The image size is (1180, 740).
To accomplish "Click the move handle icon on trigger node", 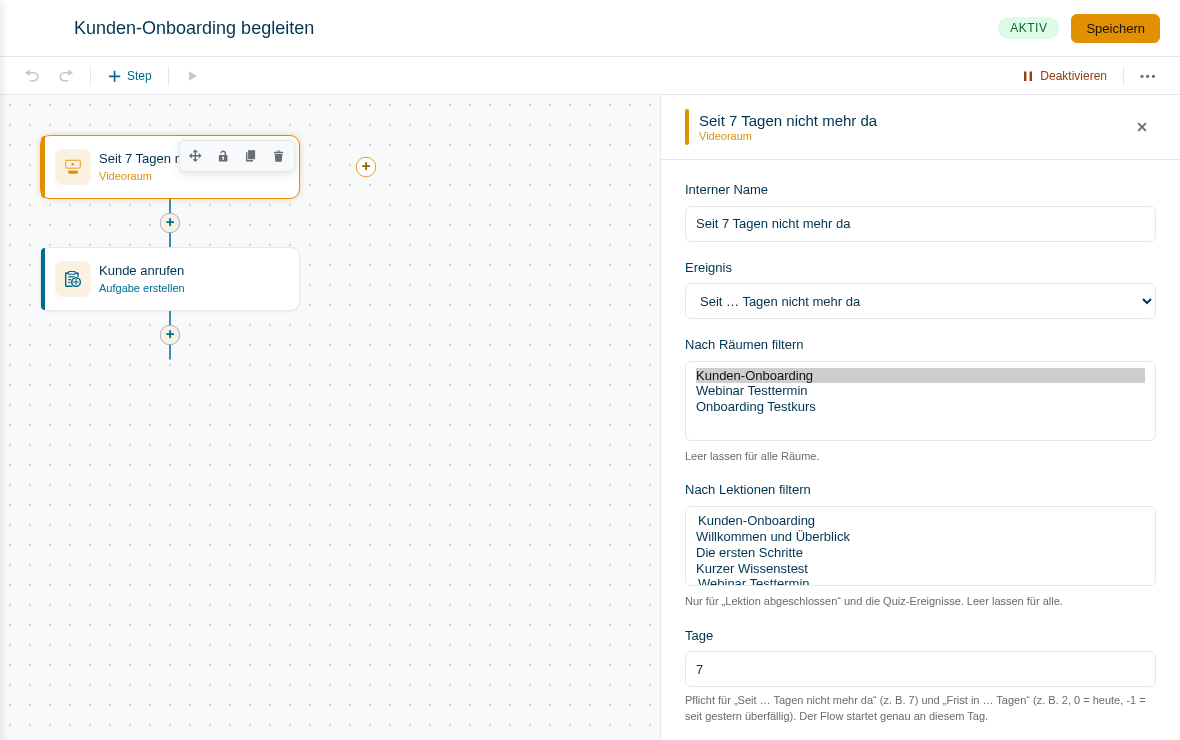I will [195, 156].
